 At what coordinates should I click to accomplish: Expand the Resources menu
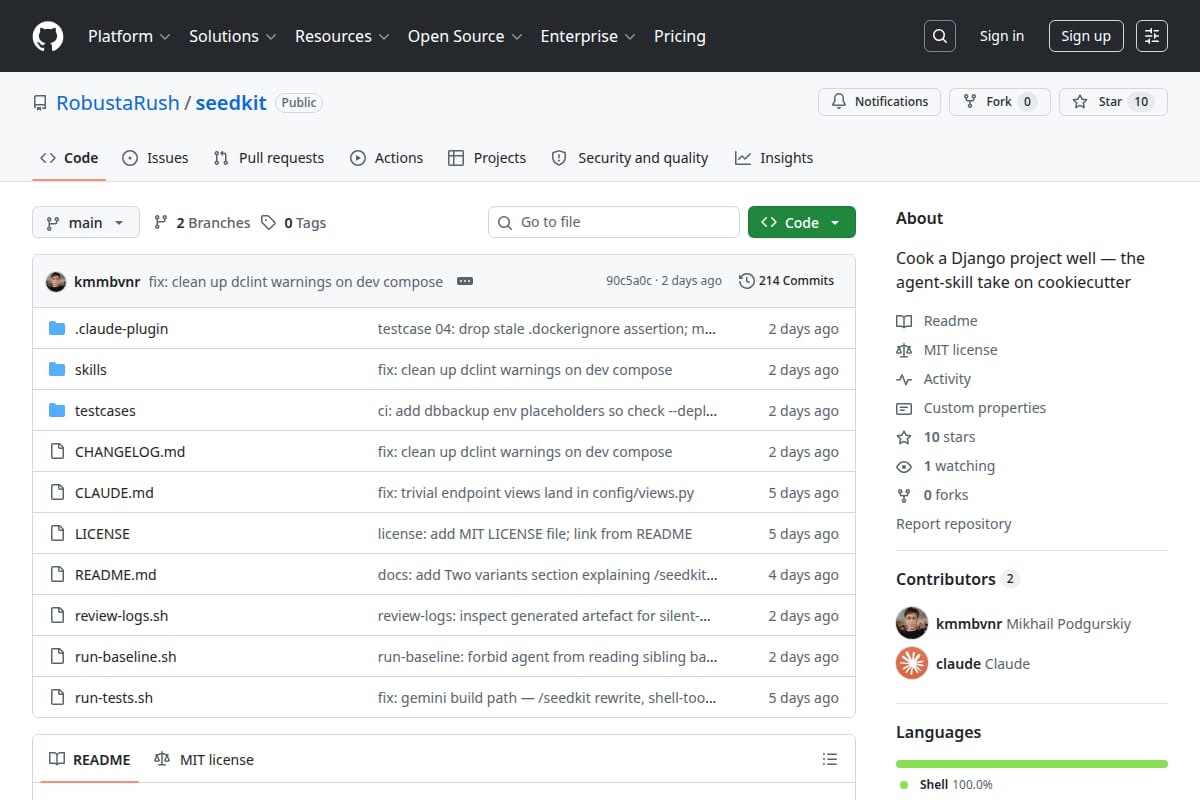point(342,36)
